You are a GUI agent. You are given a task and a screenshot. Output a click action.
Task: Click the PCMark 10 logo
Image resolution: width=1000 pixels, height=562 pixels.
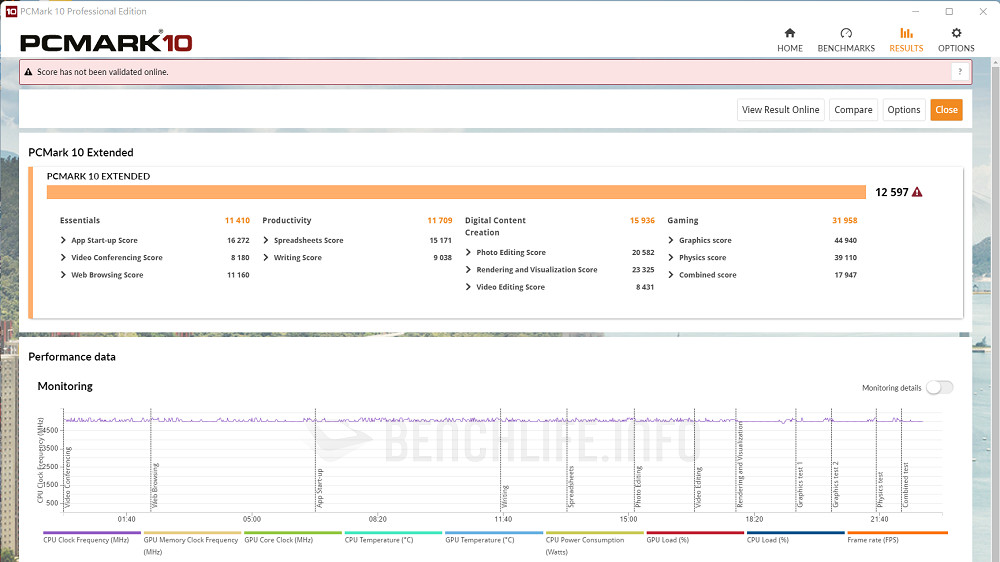tap(106, 42)
